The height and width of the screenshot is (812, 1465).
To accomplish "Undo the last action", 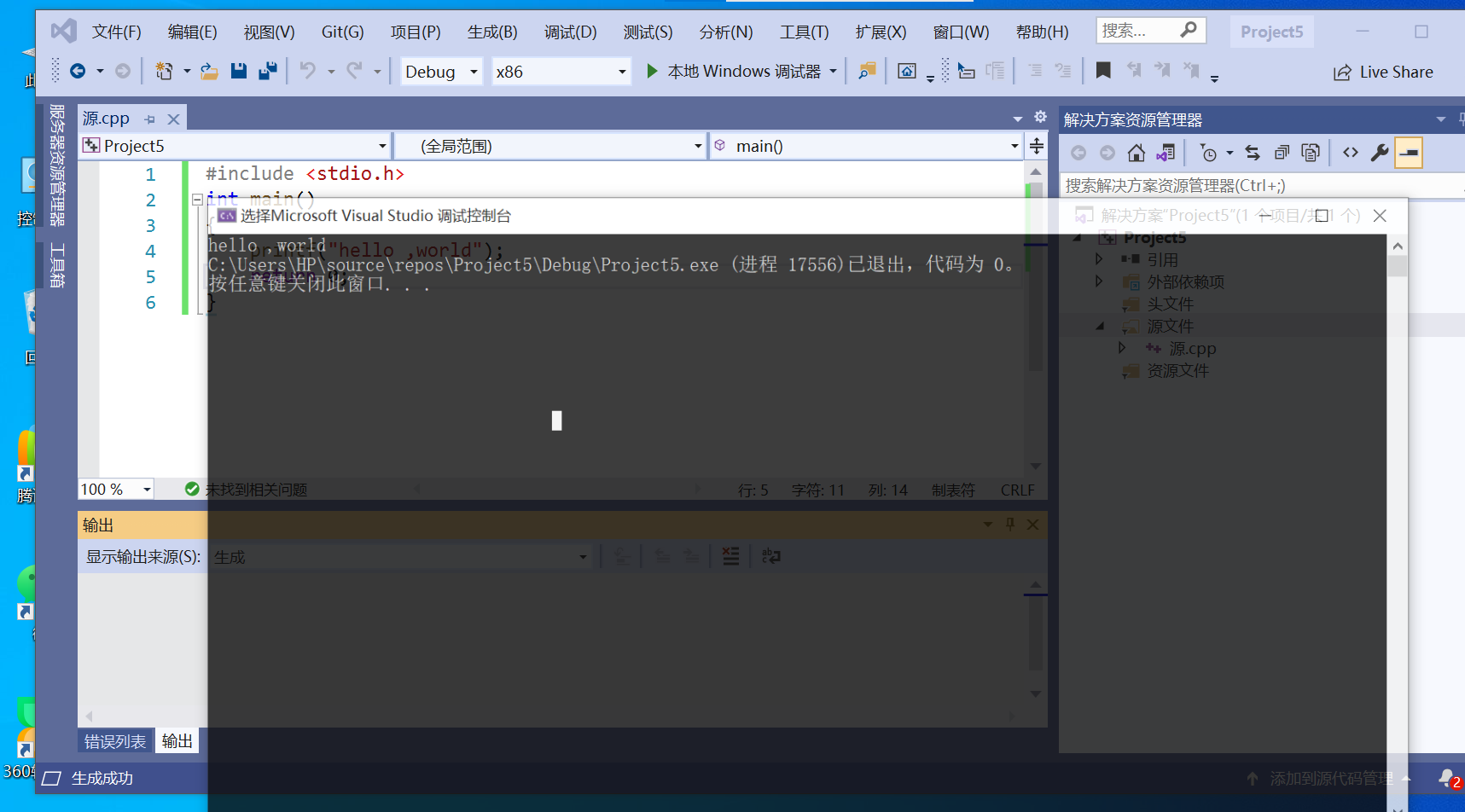I will click(308, 72).
